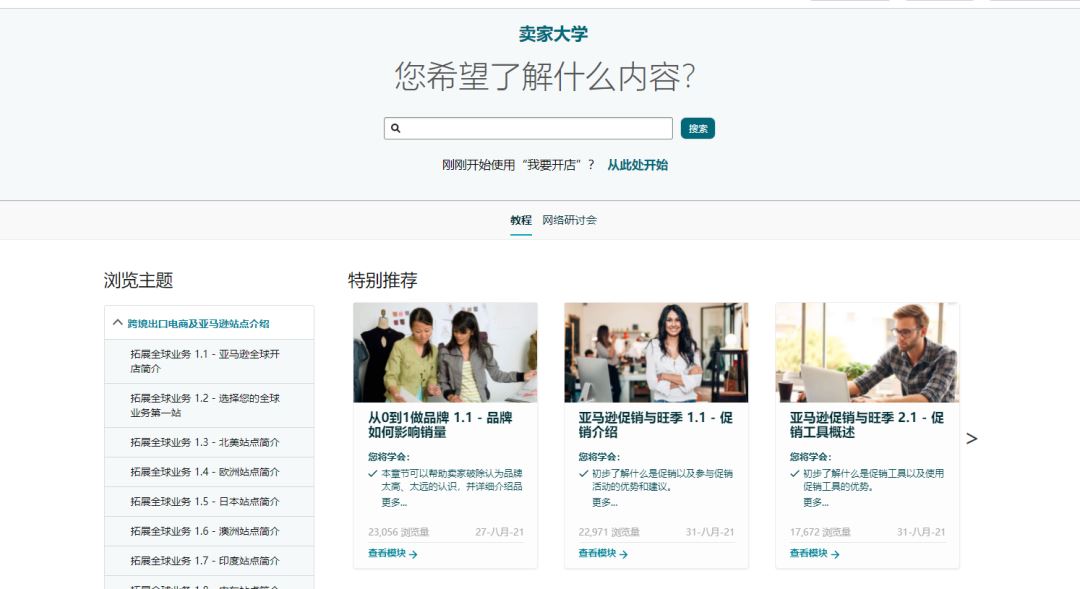1080x589 pixels.
Task: Open 拓展全球业务 1.7 - 印度站点简介
Action: click(x=209, y=561)
